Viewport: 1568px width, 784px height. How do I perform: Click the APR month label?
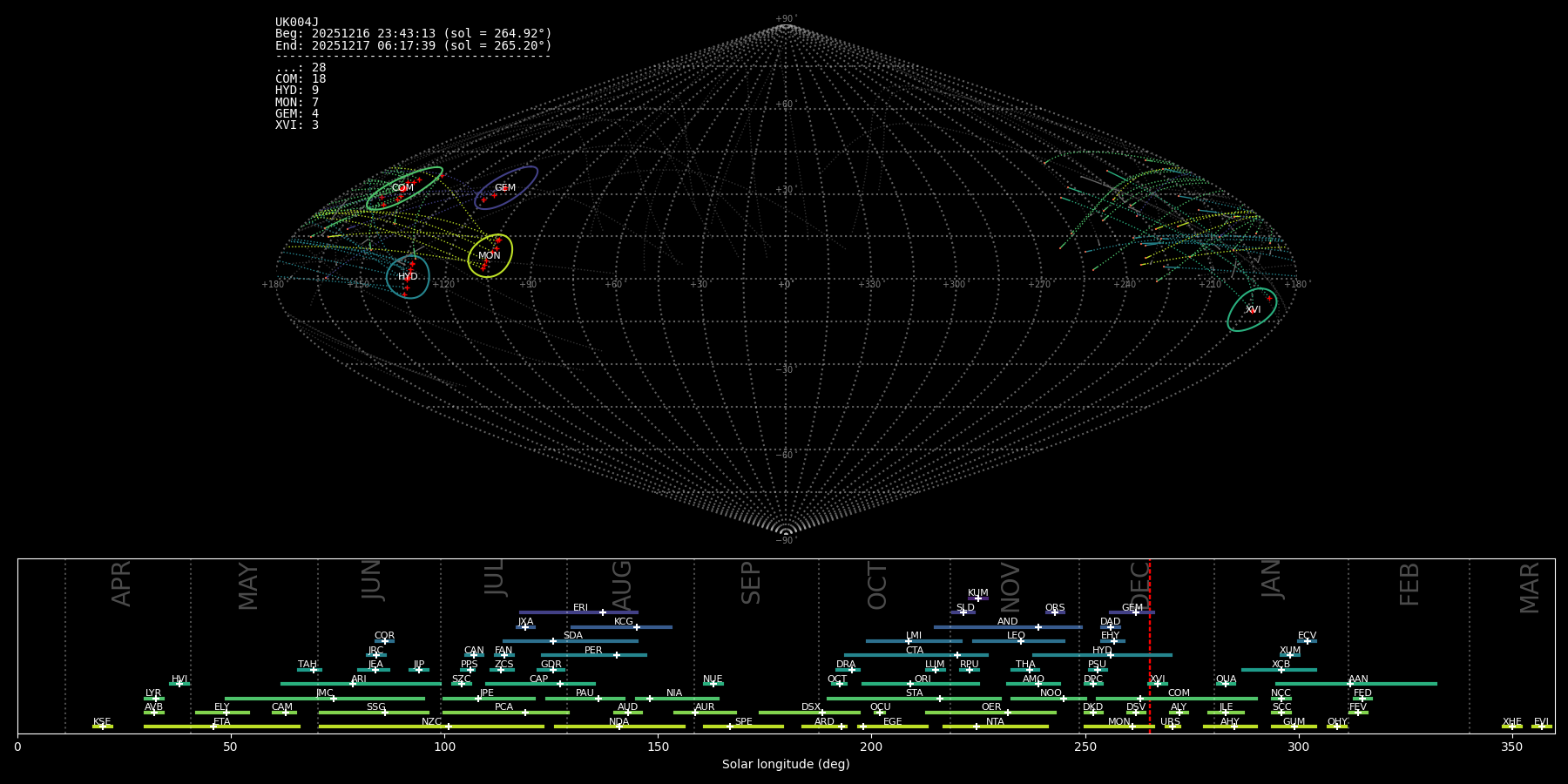[121, 584]
